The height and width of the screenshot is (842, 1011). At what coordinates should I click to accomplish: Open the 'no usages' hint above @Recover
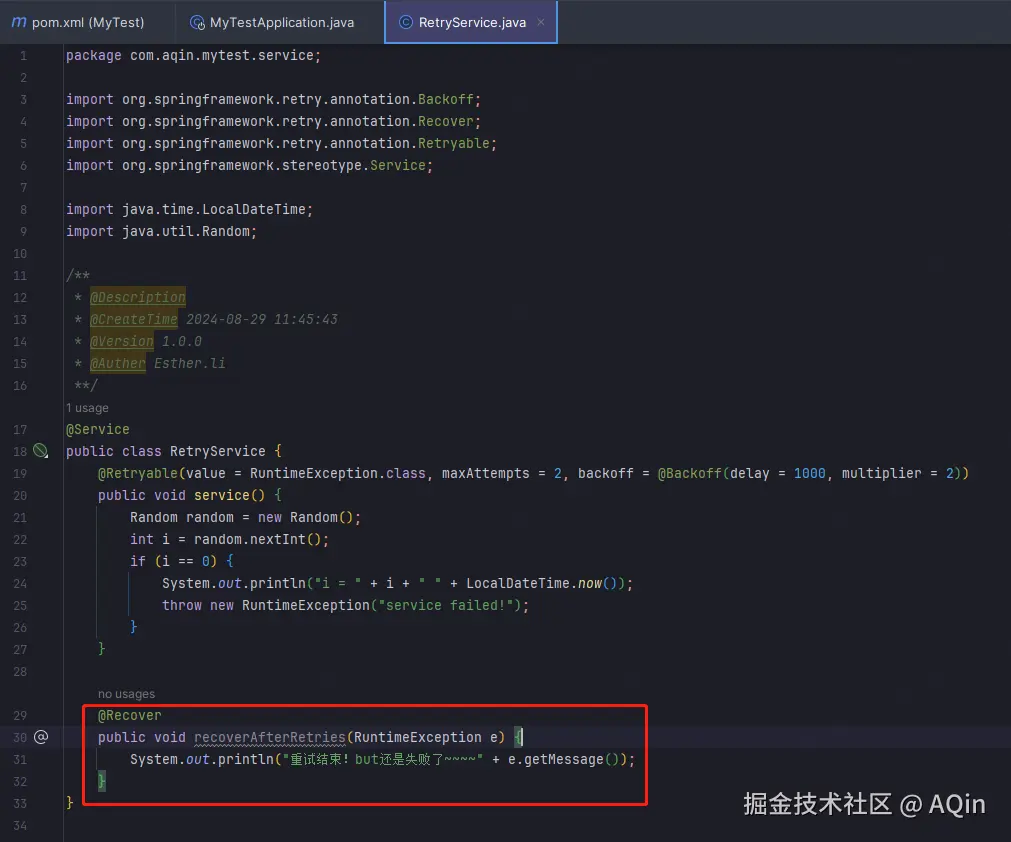(x=126, y=694)
